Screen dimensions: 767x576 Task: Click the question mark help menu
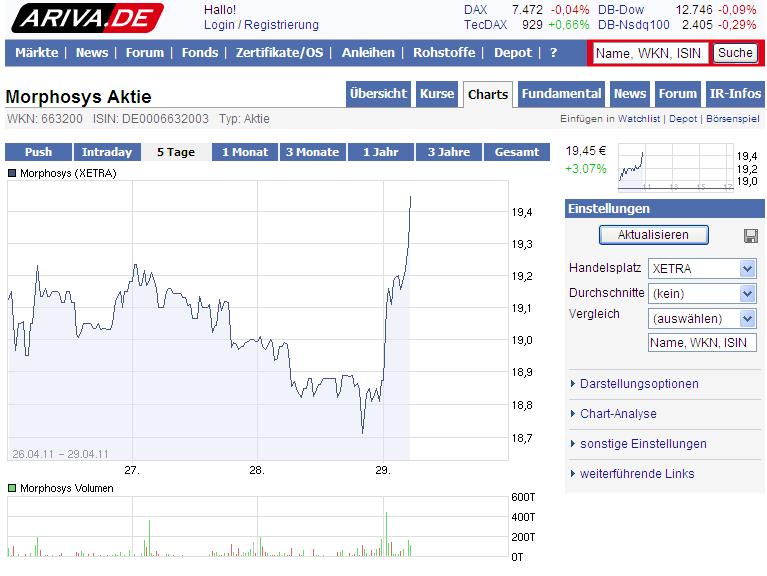553,52
